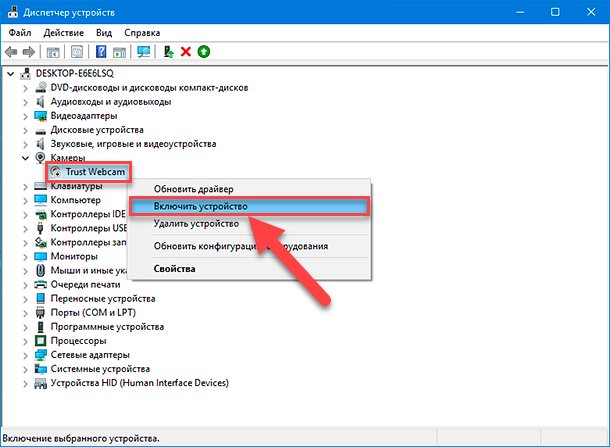610x447 pixels.
Task: Click the Устройства HID category icon
Action: point(40,383)
